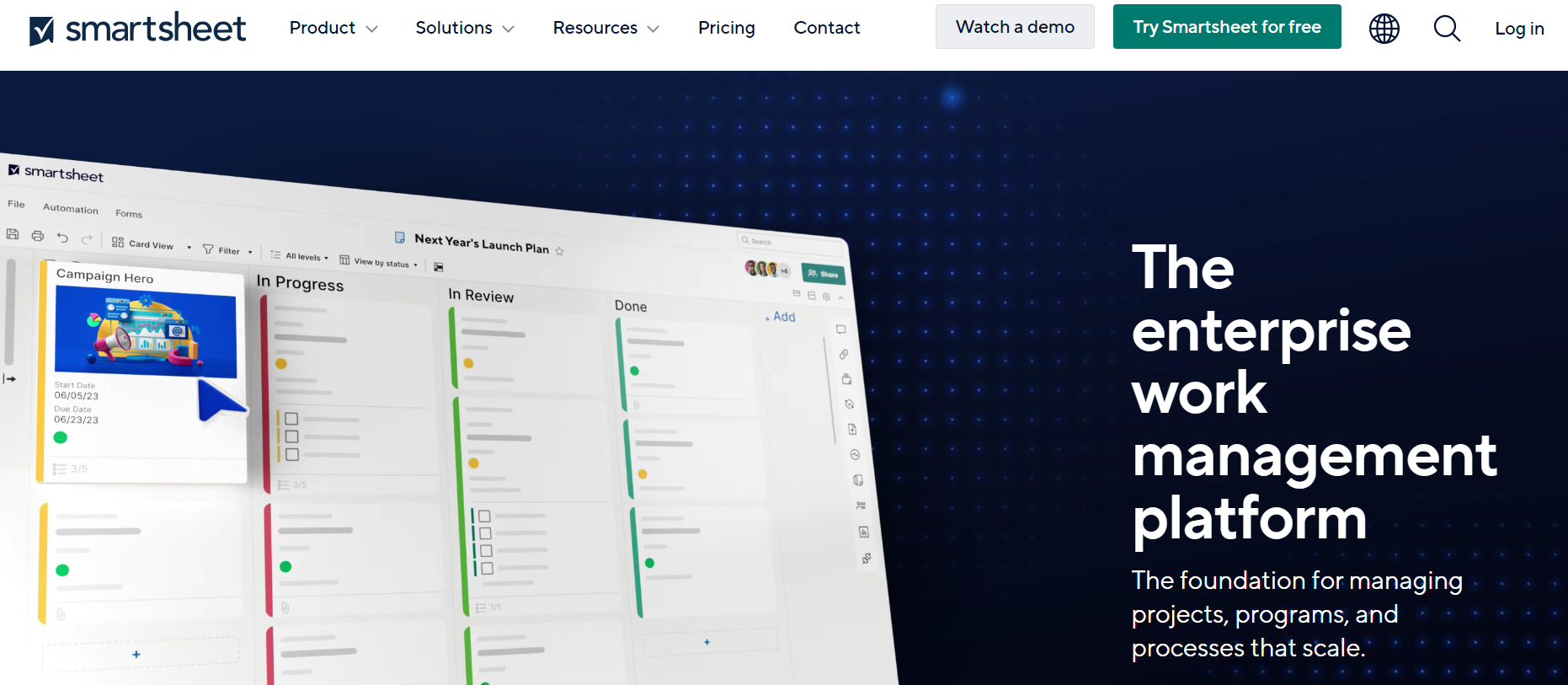Open the Forms menu

click(x=129, y=214)
